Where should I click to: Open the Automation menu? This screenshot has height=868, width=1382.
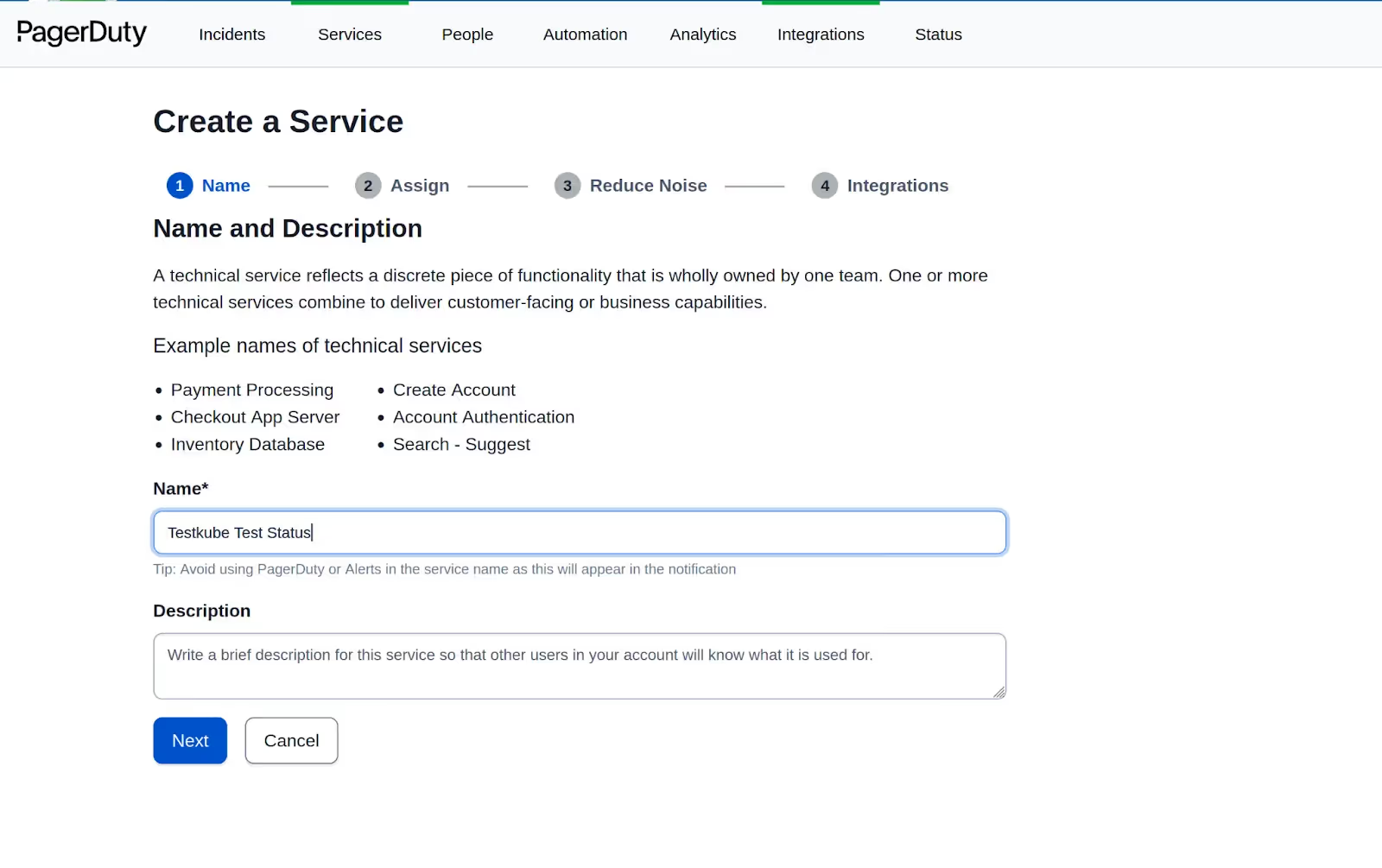(x=585, y=35)
